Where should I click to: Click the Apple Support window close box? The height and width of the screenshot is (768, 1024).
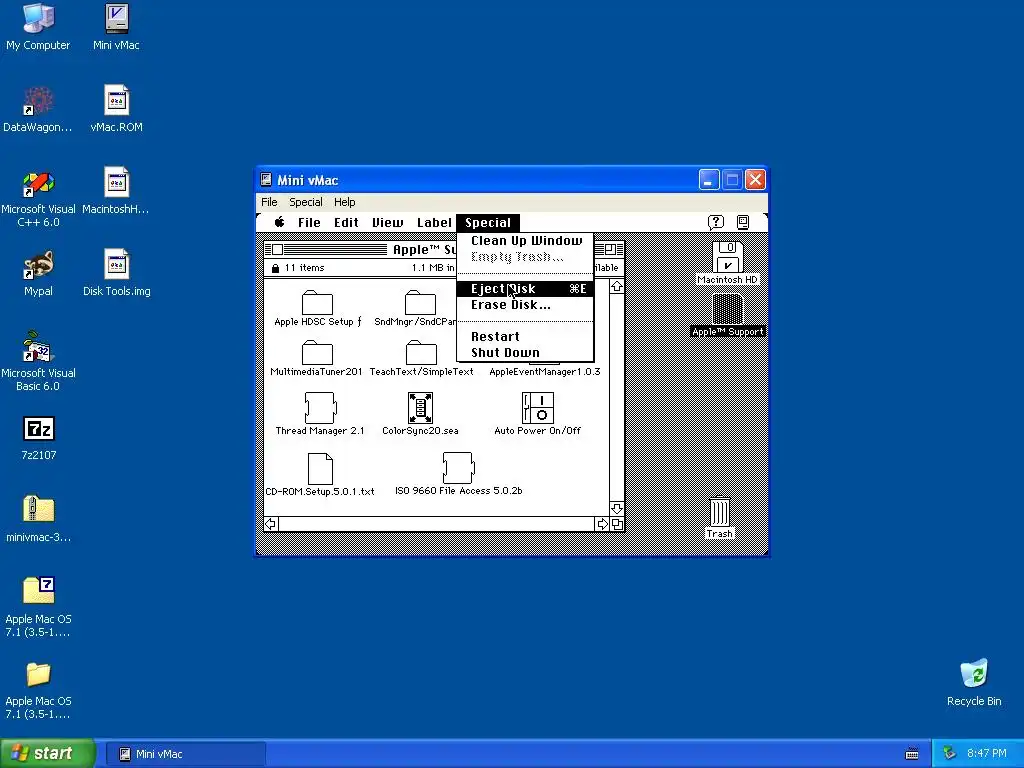click(278, 249)
